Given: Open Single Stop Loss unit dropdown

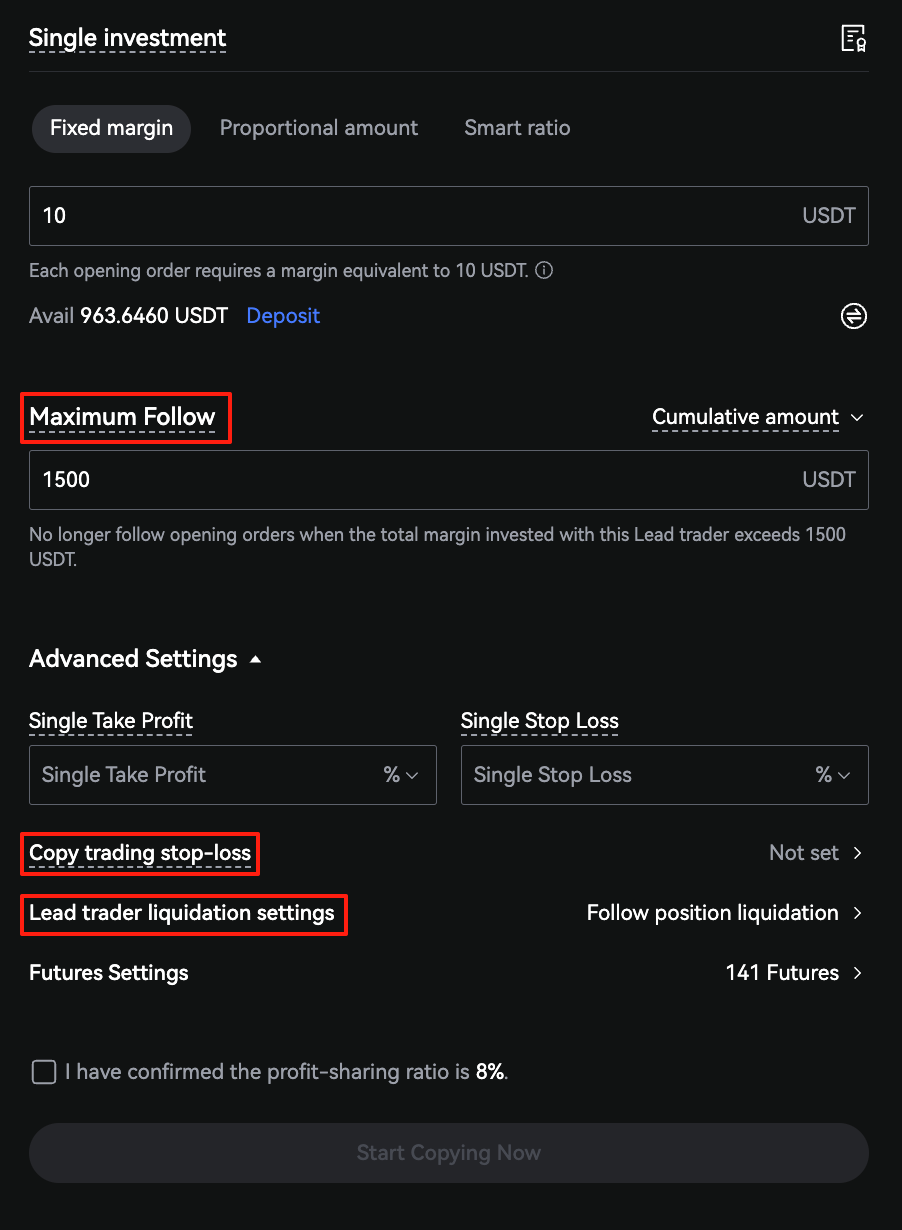Looking at the screenshot, I should (833, 775).
